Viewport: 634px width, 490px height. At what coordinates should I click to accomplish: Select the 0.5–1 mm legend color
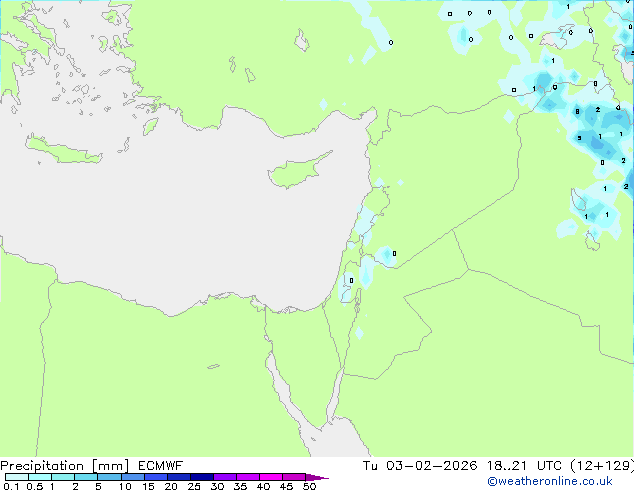tap(40, 477)
